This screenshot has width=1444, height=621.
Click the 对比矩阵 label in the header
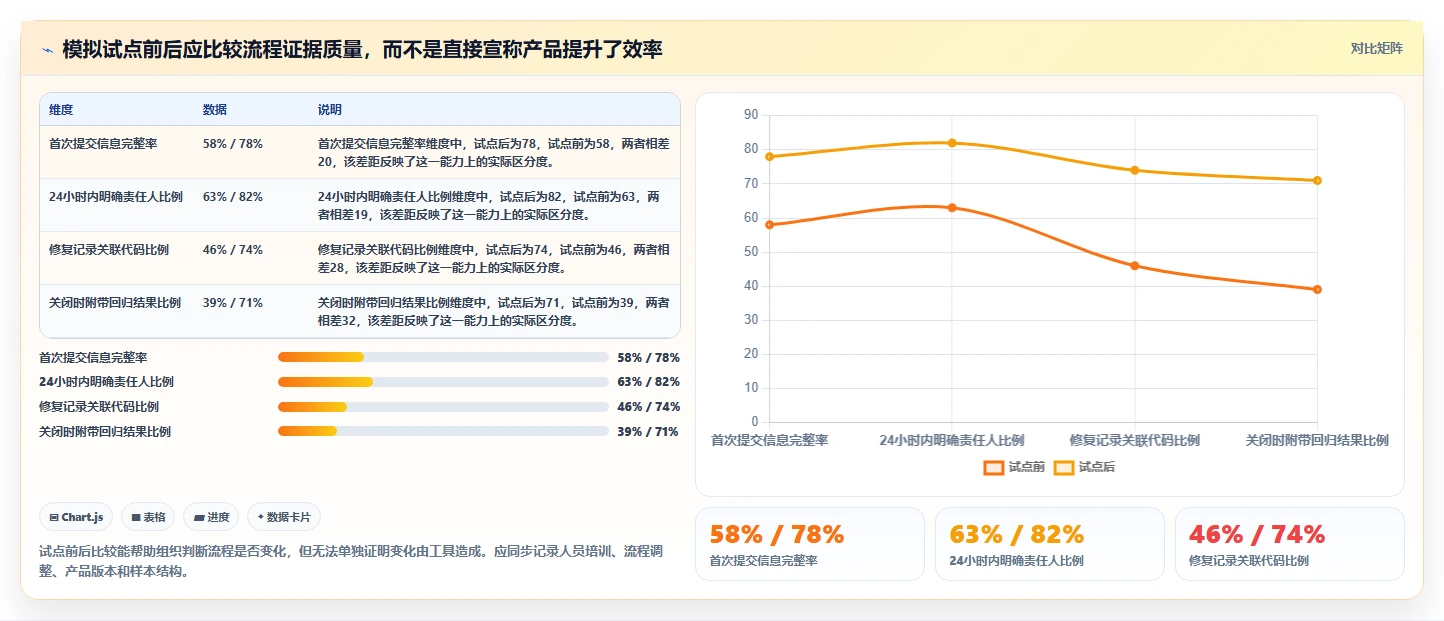point(1376,48)
